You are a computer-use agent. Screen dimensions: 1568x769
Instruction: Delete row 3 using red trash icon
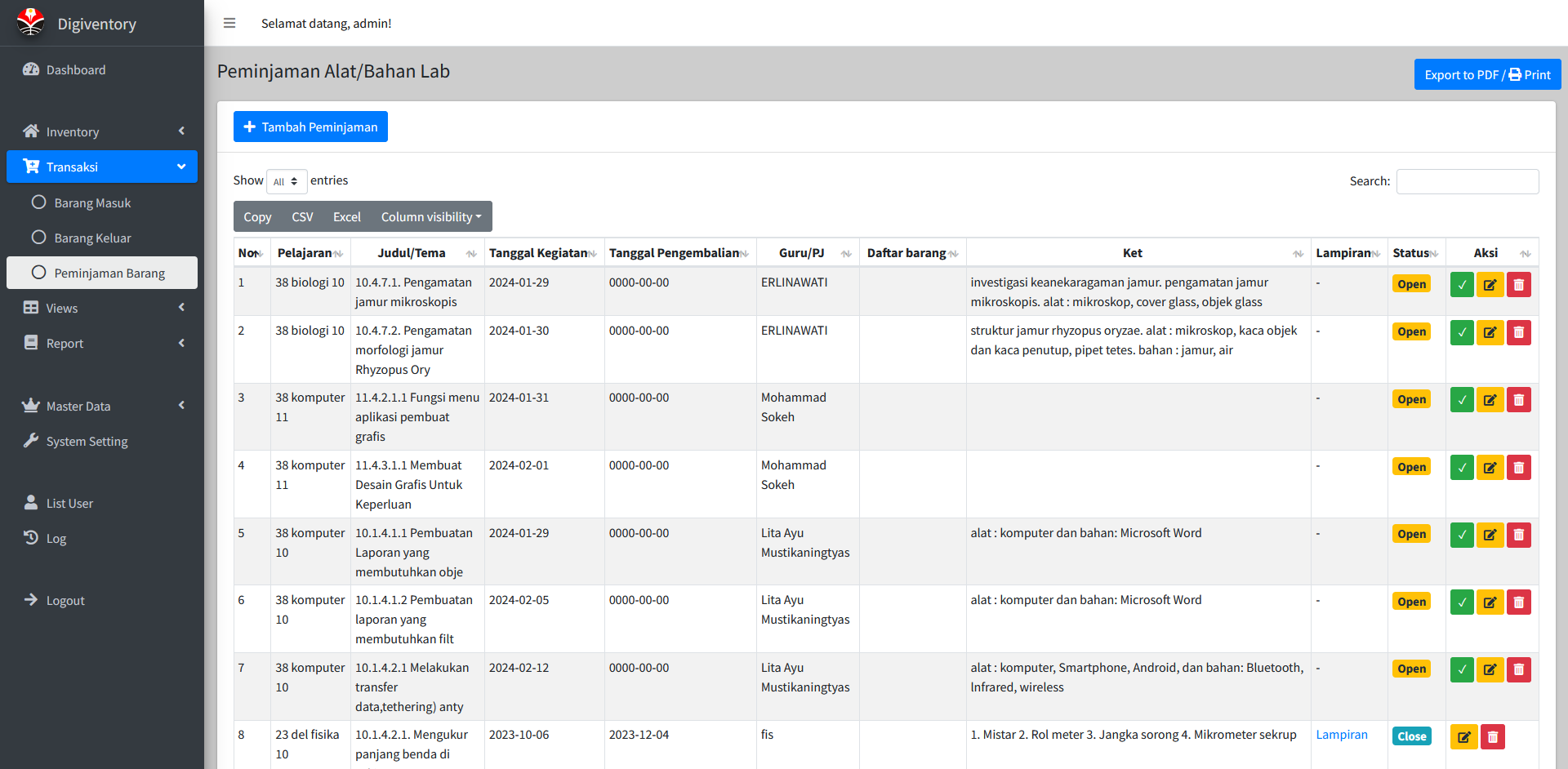pyautogui.click(x=1518, y=400)
